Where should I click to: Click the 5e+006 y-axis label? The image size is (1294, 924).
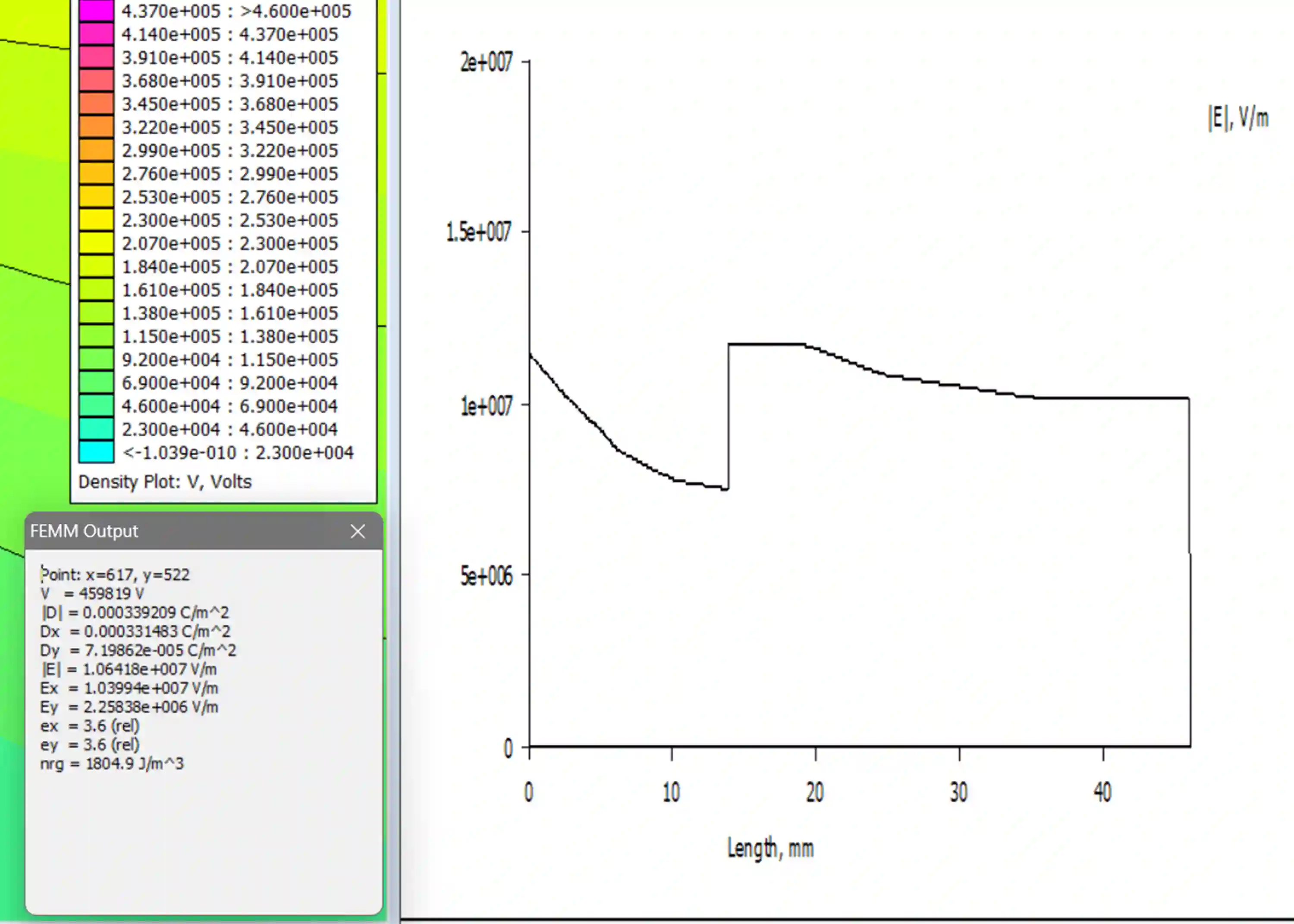(x=487, y=576)
